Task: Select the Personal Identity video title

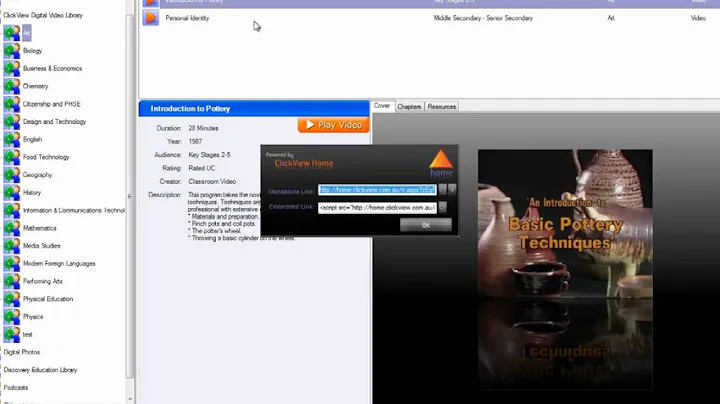Action: [x=187, y=18]
